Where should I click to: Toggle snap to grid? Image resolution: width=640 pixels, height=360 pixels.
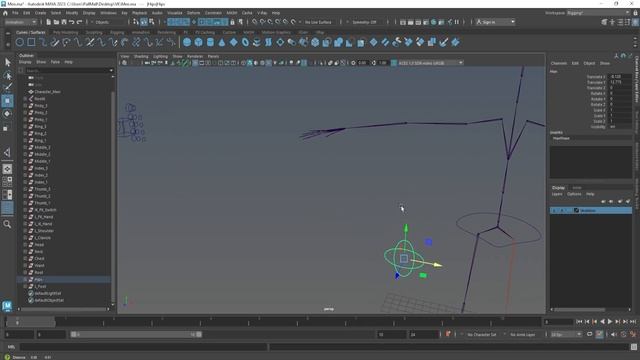(x=255, y=22)
